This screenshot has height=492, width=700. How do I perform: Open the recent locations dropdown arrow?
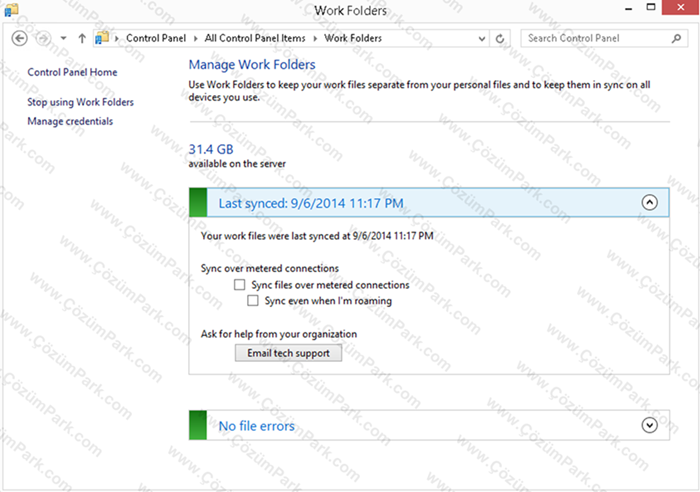pos(63,38)
